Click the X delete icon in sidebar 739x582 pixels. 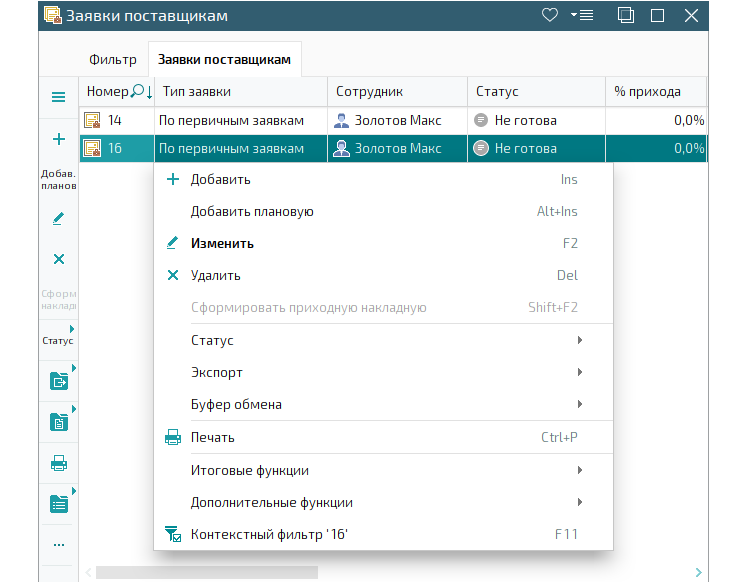(x=58, y=259)
